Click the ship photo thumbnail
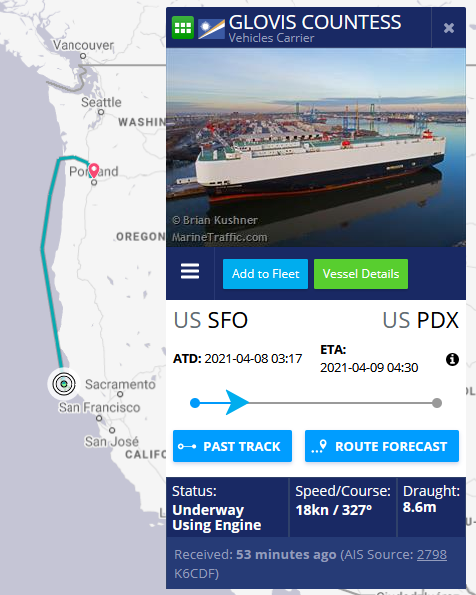Viewport: 476px width, 595px height. click(316, 147)
